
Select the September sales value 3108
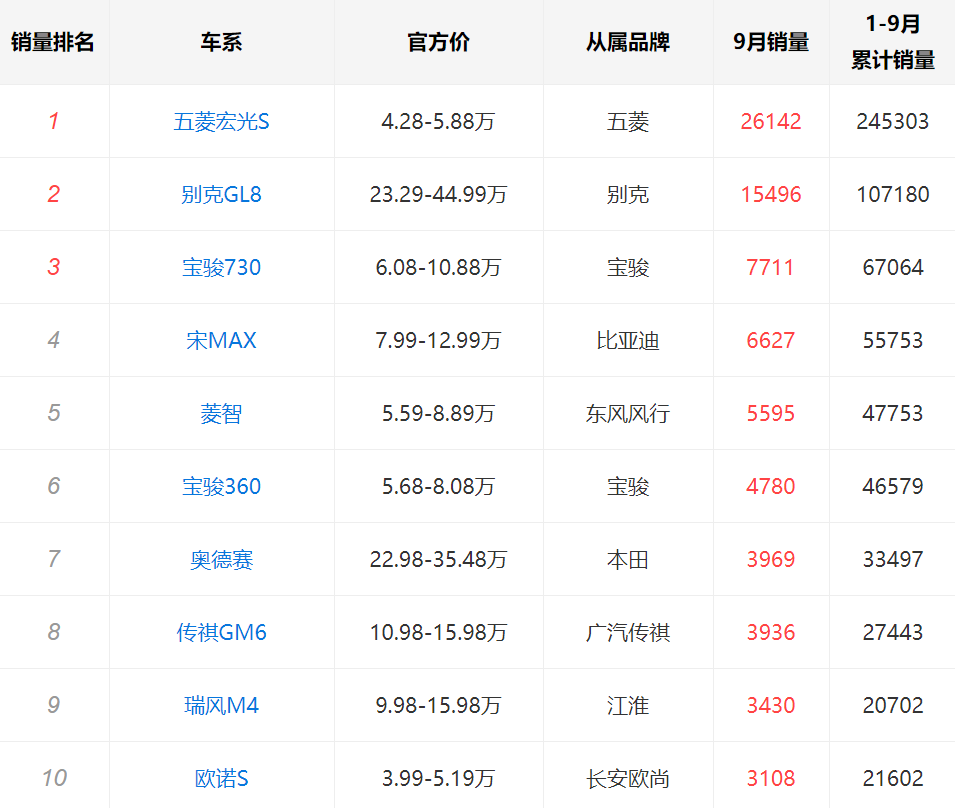771,779
